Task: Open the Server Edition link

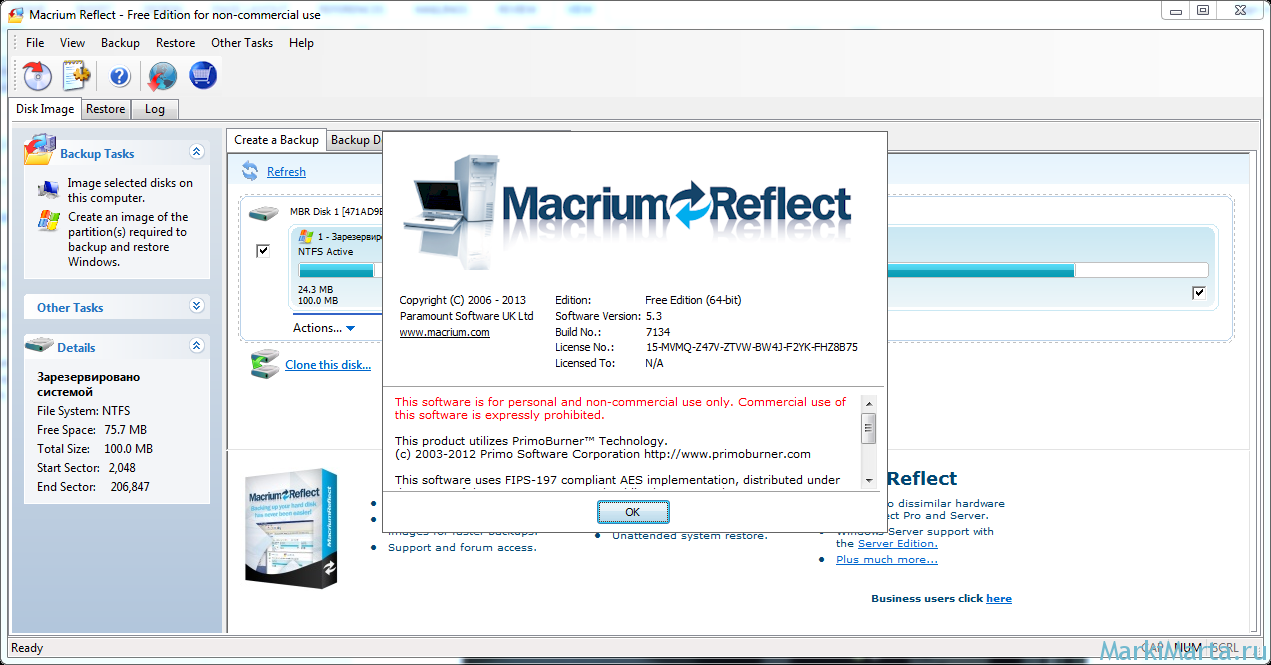Action: click(898, 543)
